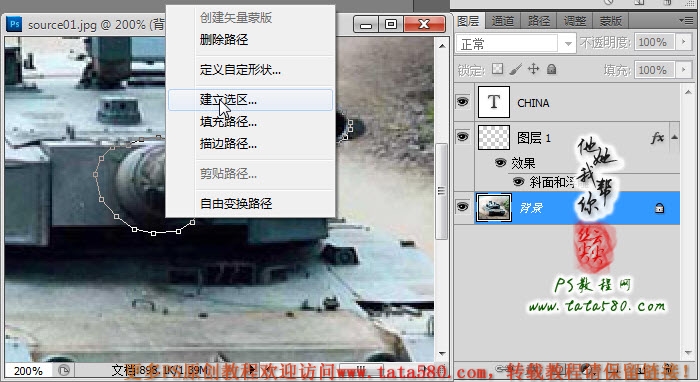
Task: Select the 图层 (Layers) tab
Action: [468, 21]
